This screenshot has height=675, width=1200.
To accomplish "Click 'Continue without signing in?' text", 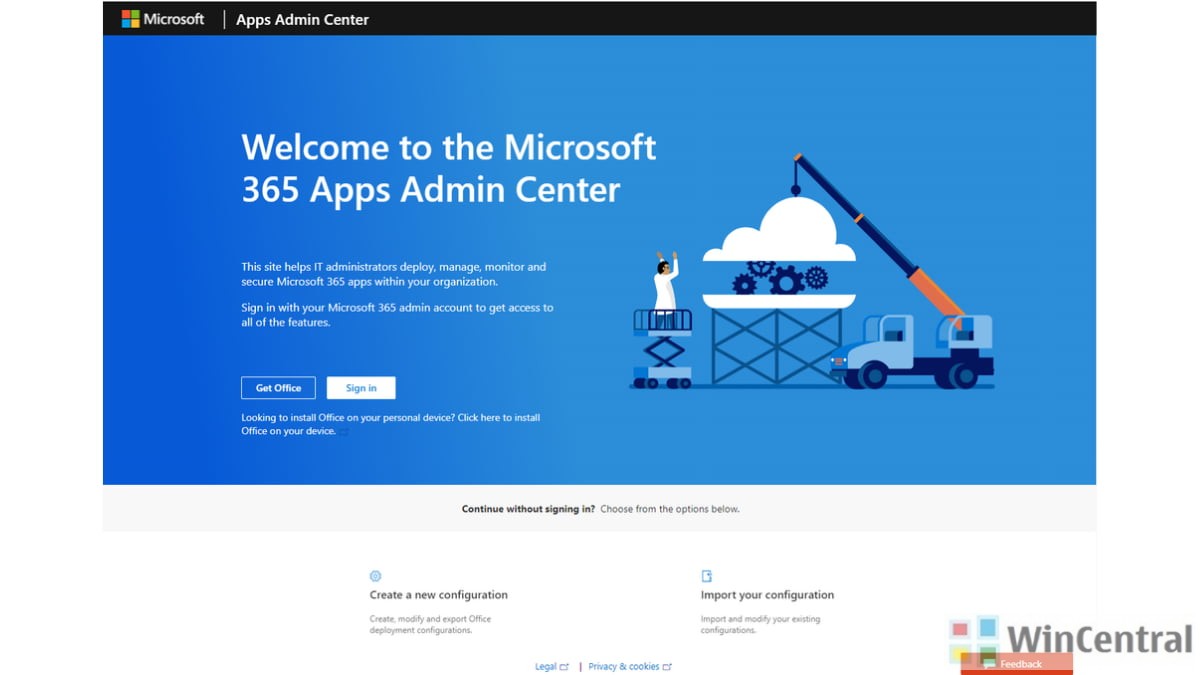I will click(528, 509).
